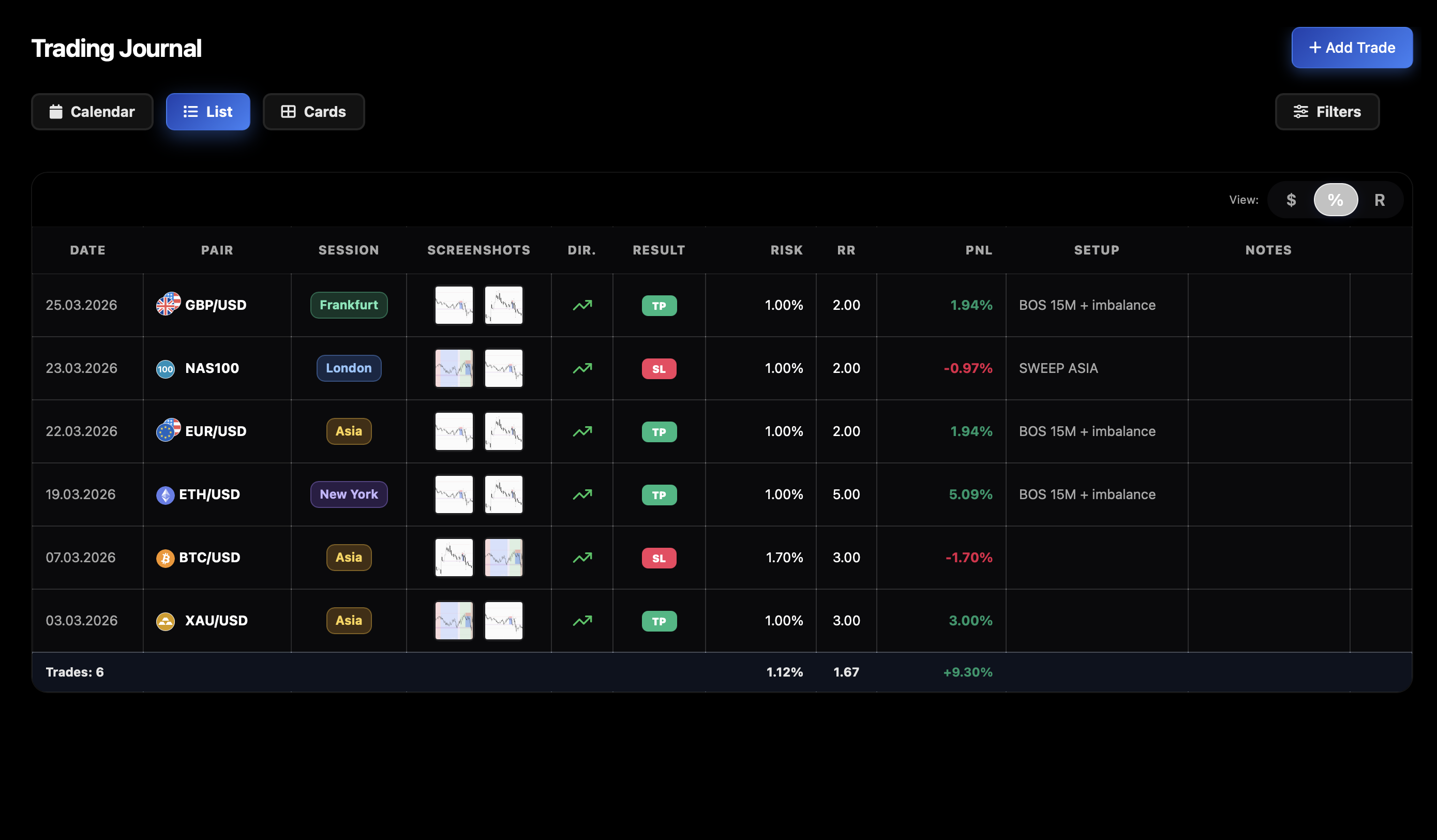
Task: Click the date 25.03.2026
Action: coord(82,305)
